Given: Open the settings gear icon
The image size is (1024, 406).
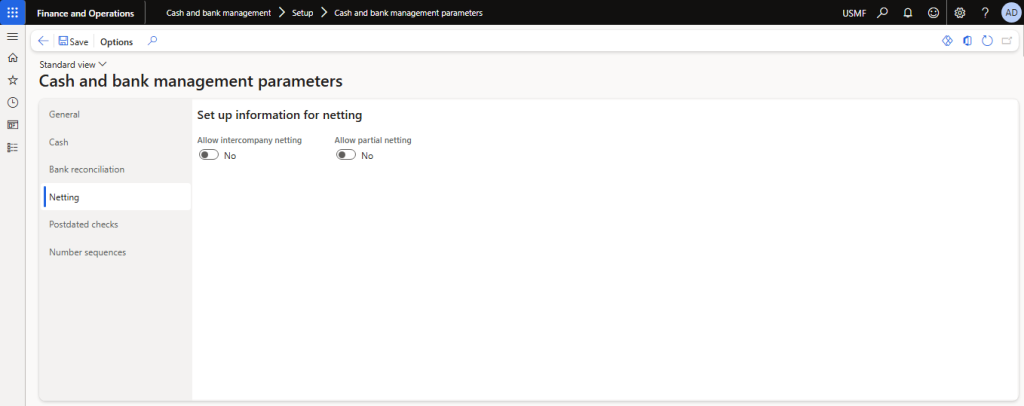Looking at the screenshot, I should (960, 13).
